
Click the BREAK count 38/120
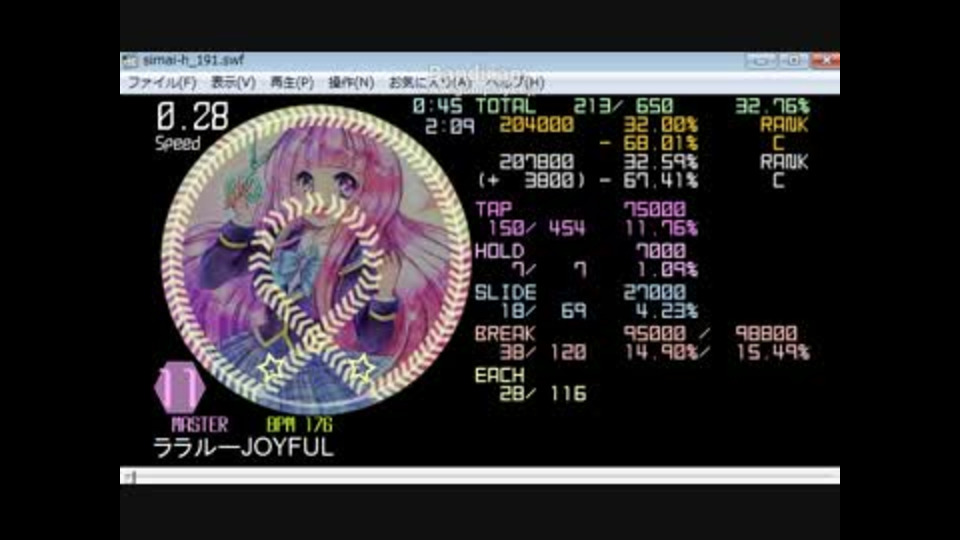coord(543,352)
